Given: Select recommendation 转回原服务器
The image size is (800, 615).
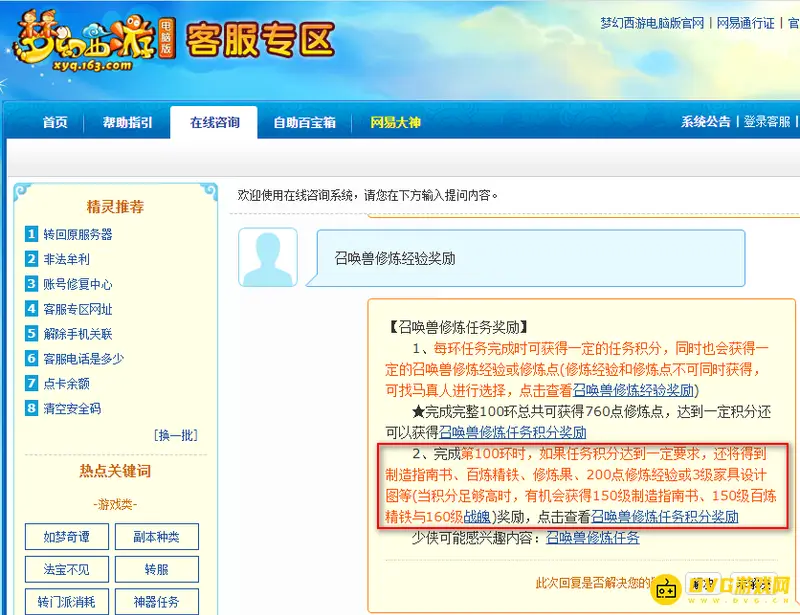Looking at the screenshot, I should coord(78,234).
